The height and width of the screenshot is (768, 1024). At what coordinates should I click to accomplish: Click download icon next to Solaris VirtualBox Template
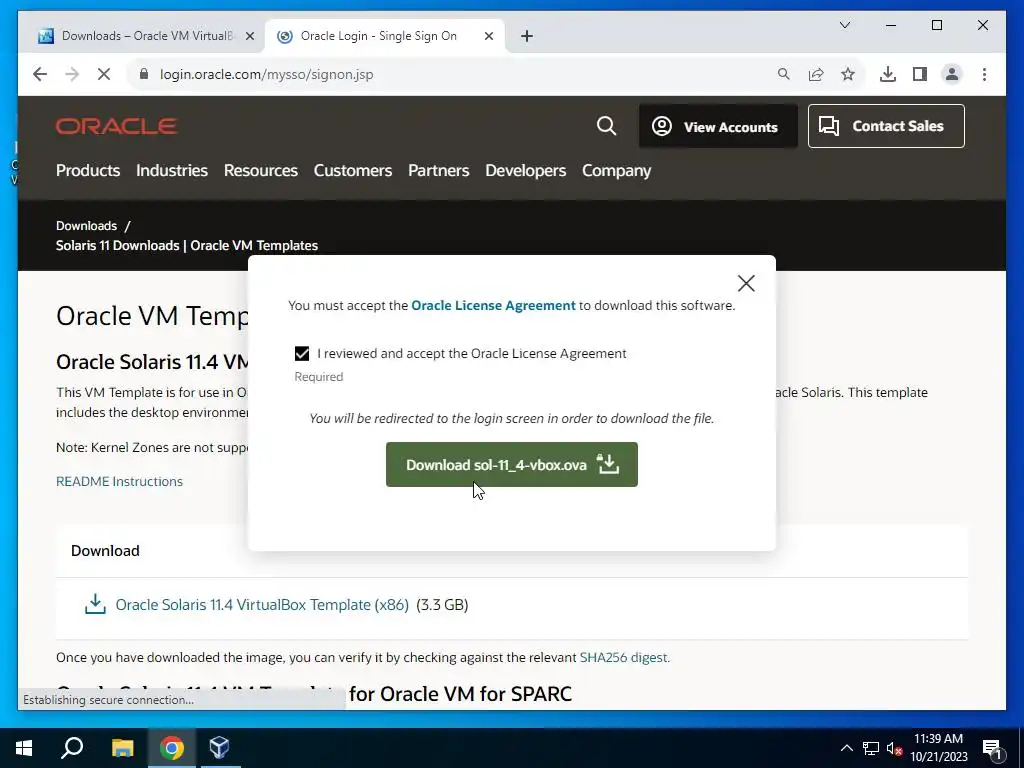95,604
